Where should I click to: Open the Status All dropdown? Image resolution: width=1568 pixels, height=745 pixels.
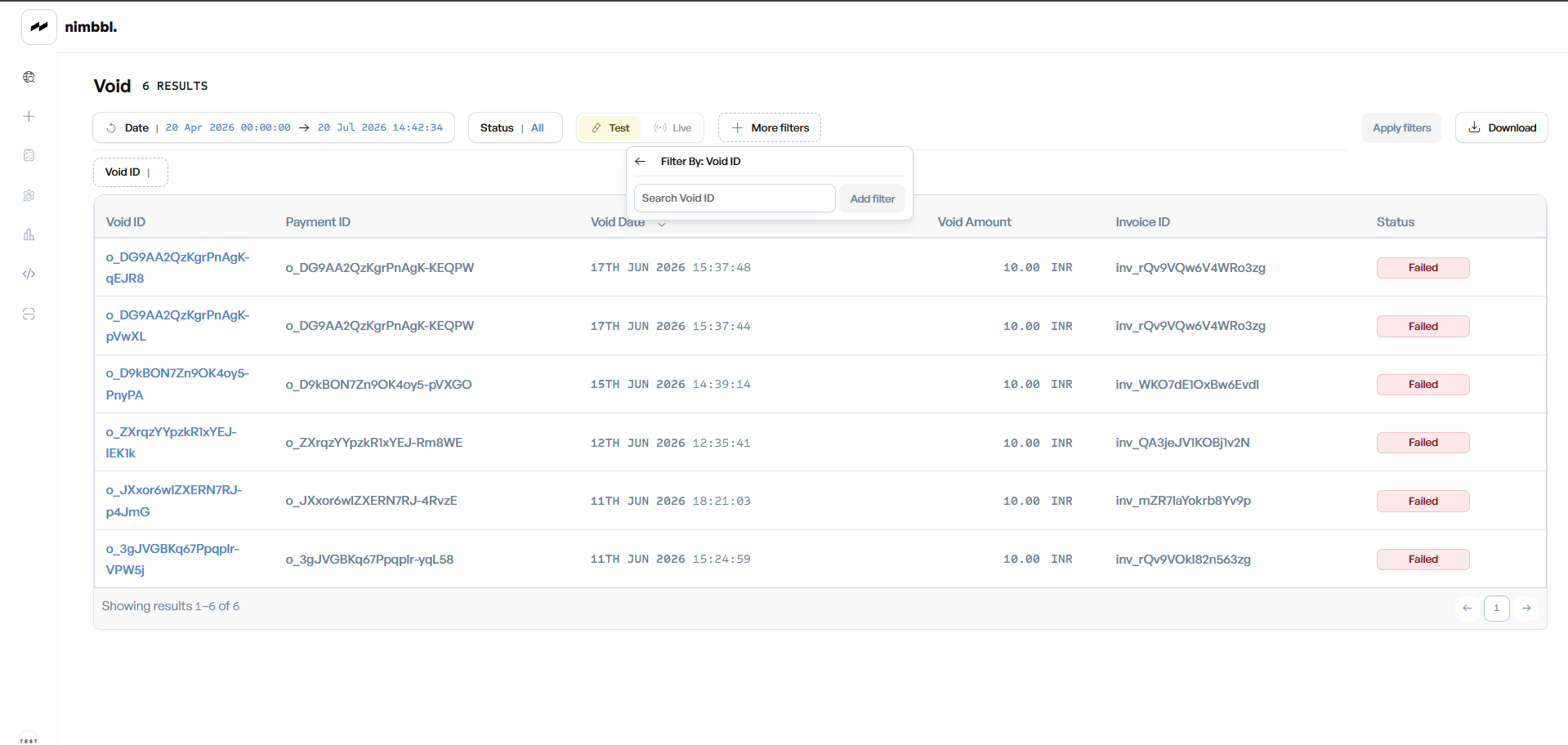coord(515,127)
